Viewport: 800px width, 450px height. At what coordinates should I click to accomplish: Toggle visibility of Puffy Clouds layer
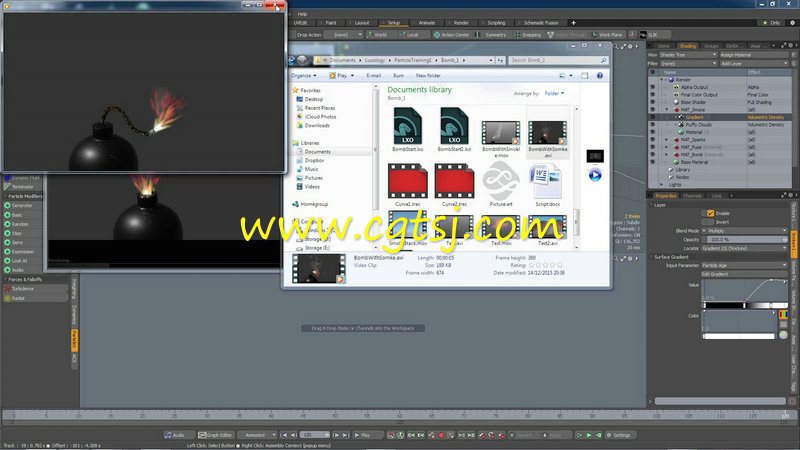(x=652, y=124)
